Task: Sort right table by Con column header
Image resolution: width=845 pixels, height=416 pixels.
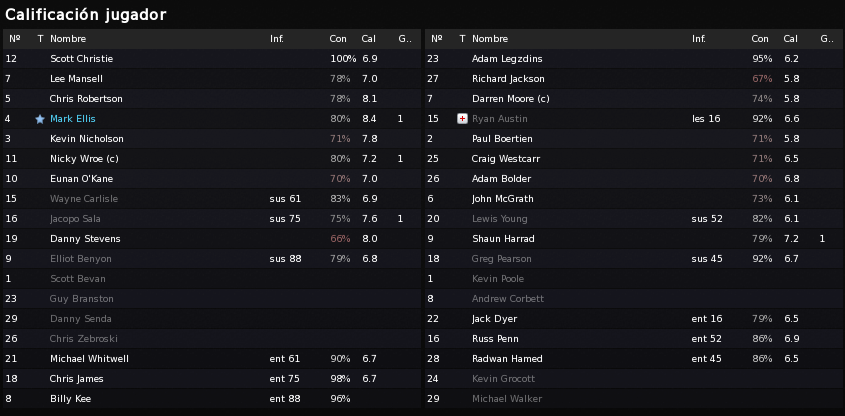Action: (x=760, y=39)
